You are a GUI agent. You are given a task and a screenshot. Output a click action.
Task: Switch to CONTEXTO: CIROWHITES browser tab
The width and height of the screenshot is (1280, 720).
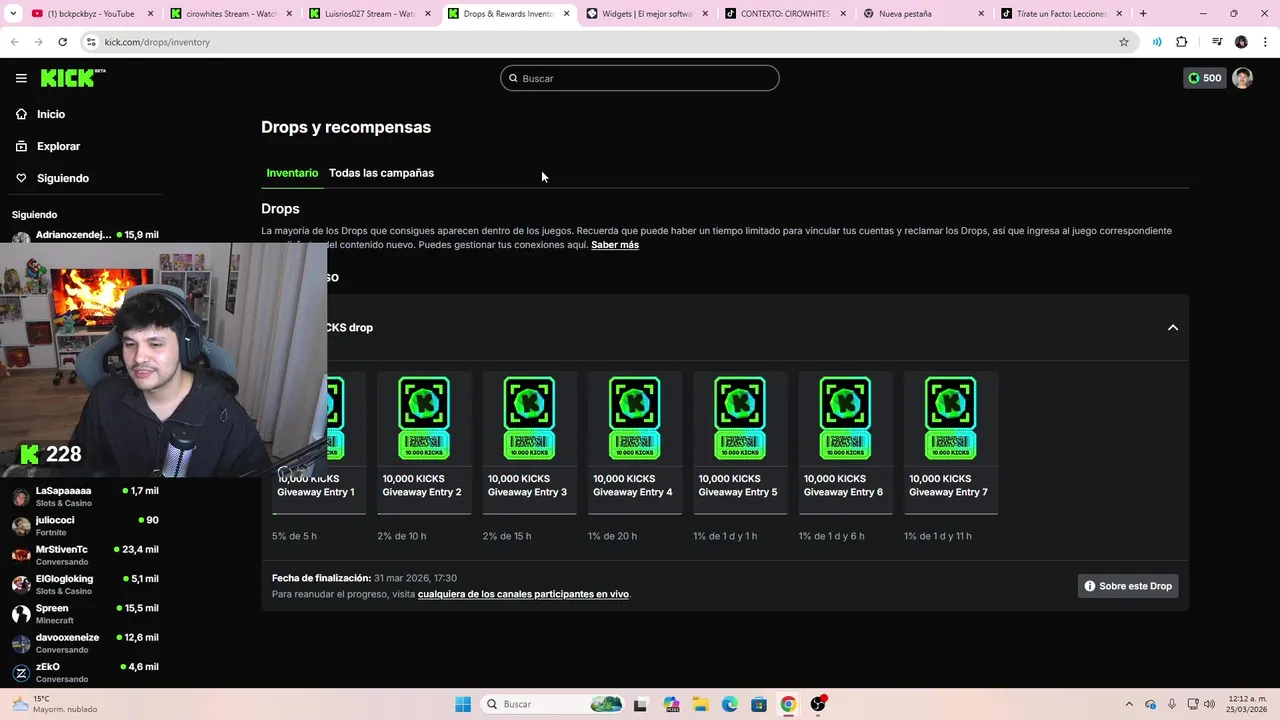click(x=786, y=14)
